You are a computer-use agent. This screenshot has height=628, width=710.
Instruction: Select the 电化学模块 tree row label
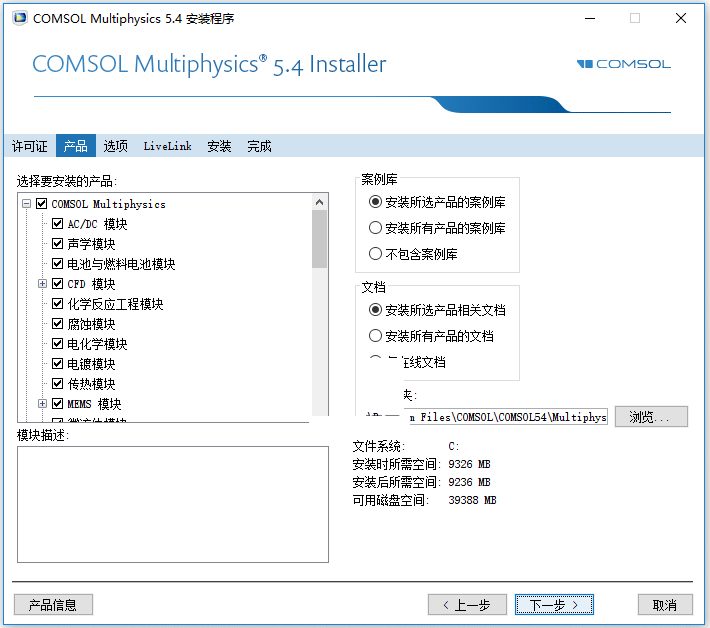97,344
